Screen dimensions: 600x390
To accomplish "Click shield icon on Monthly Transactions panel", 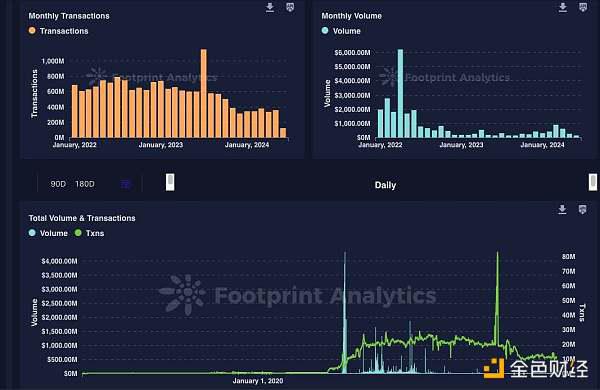I will tap(290, 7).
